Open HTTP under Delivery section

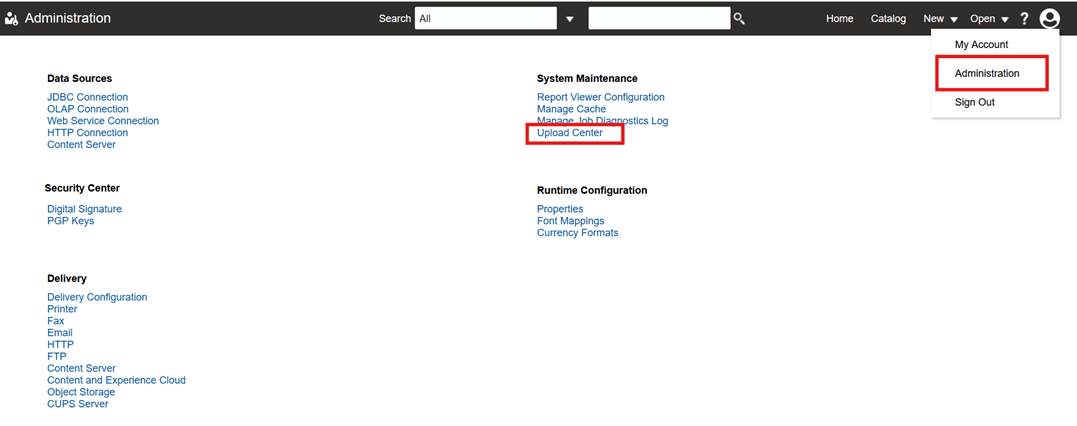[x=60, y=344]
